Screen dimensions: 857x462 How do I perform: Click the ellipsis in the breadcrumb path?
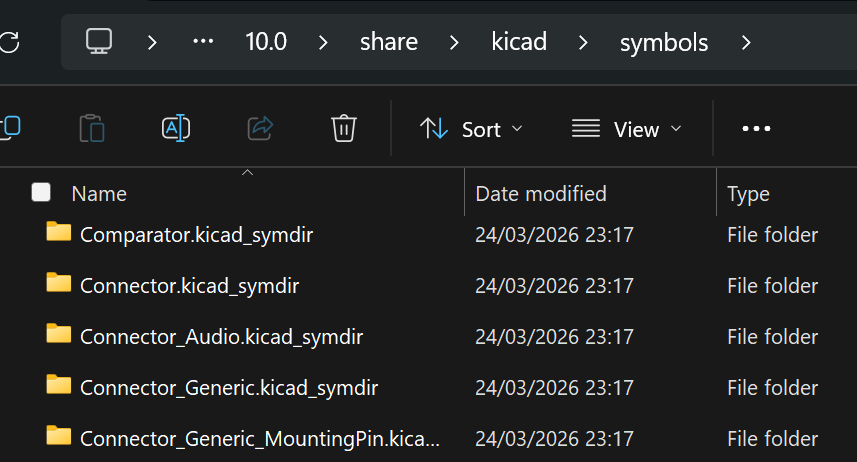[204, 42]
